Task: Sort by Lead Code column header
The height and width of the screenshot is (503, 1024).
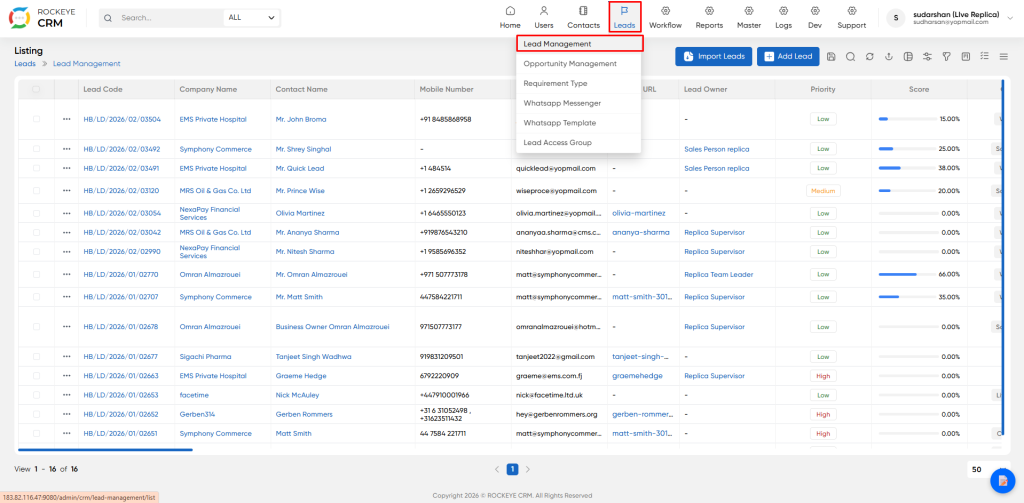Action: pyautogui.click(x=103, y=89)
